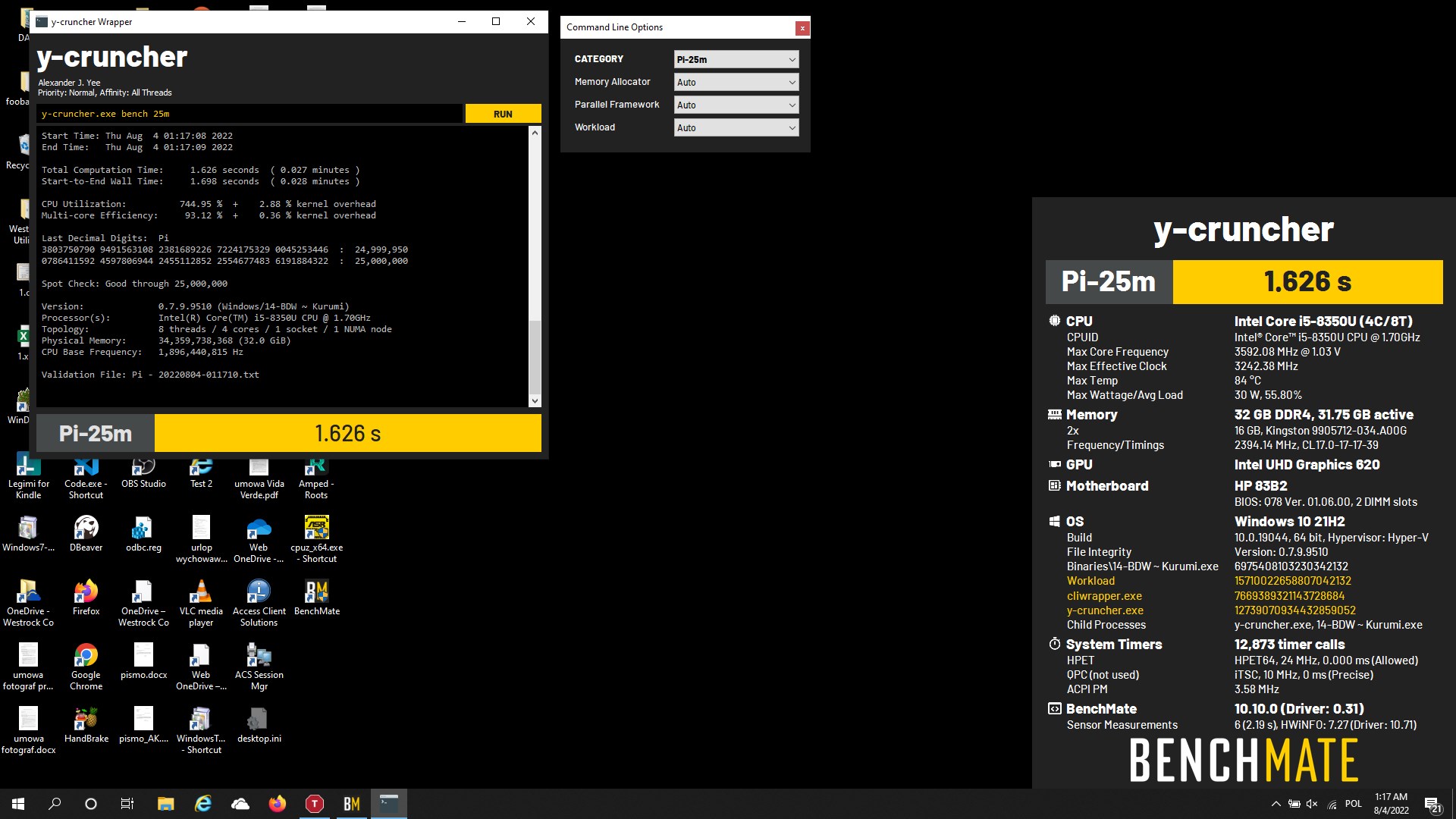Select the Test 2 desktop icon

coord(201,470)
